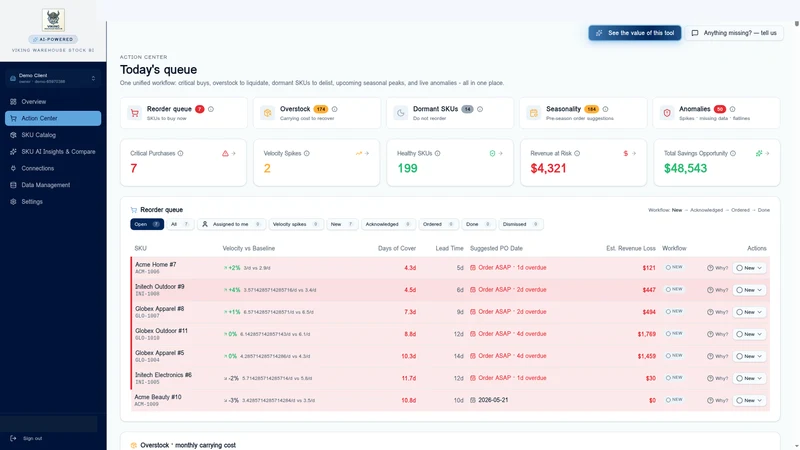Expand the Demo Client account selector
Viewport: 800px width, 450px height.
coord(53,78)
